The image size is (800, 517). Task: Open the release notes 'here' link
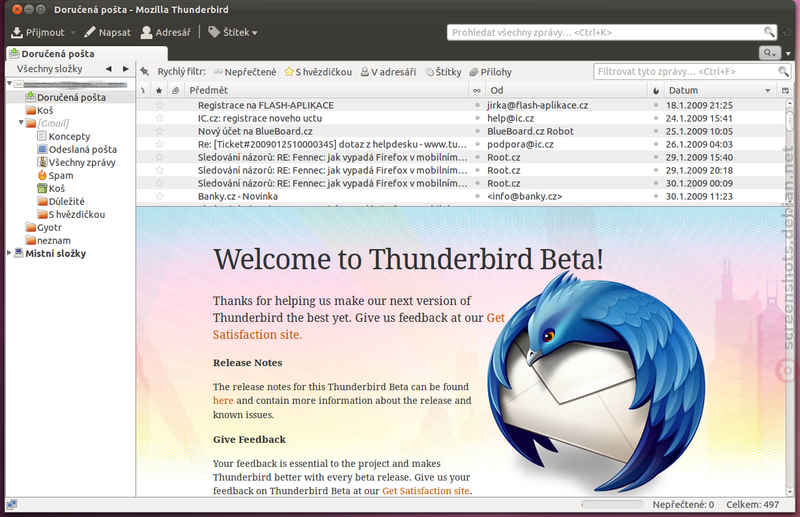[x=223, y=401]
